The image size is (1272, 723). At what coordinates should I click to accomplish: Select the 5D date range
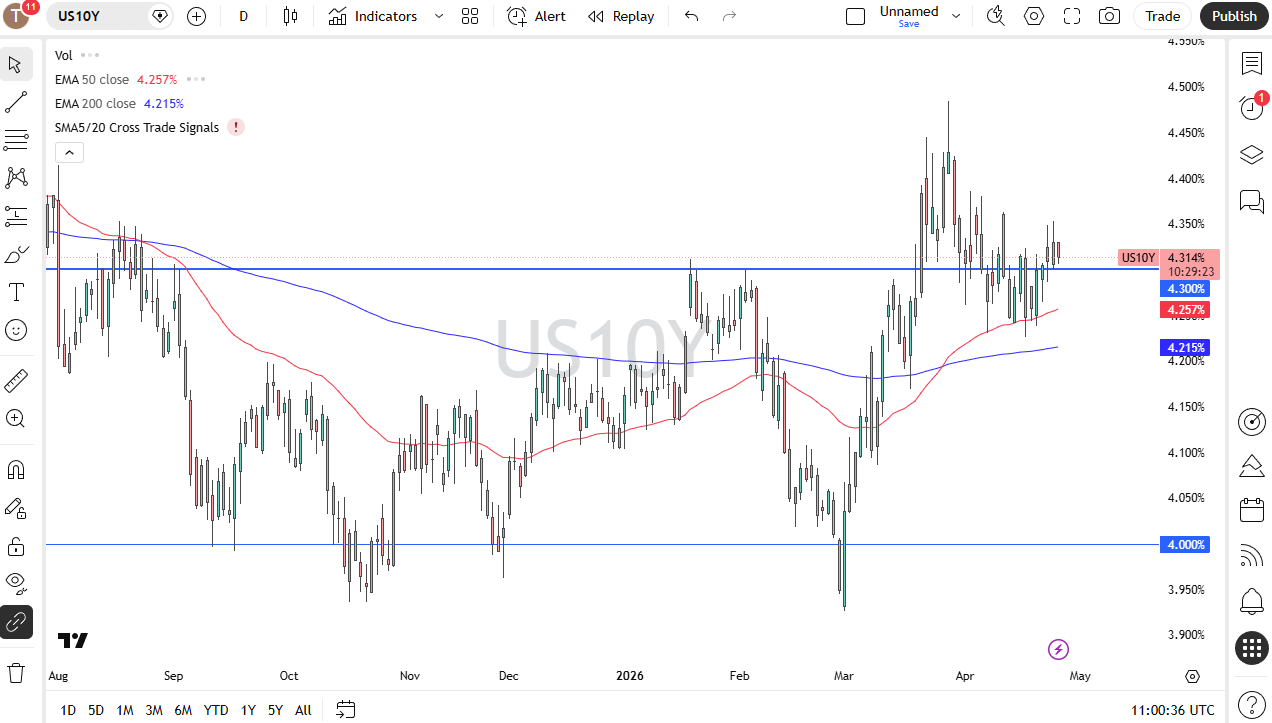click(x=96, y=710)
